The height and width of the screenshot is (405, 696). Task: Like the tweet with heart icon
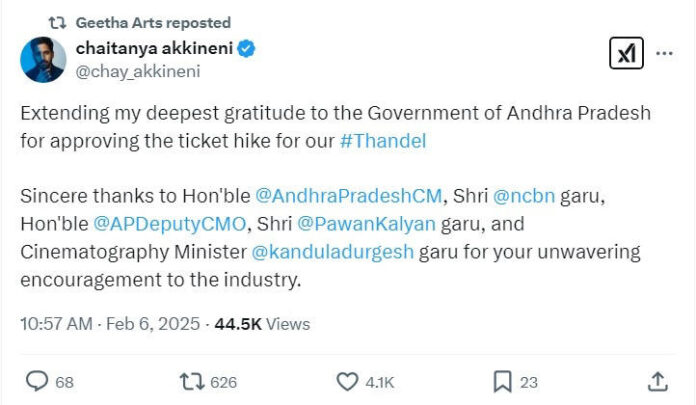(x=348, y=381)
